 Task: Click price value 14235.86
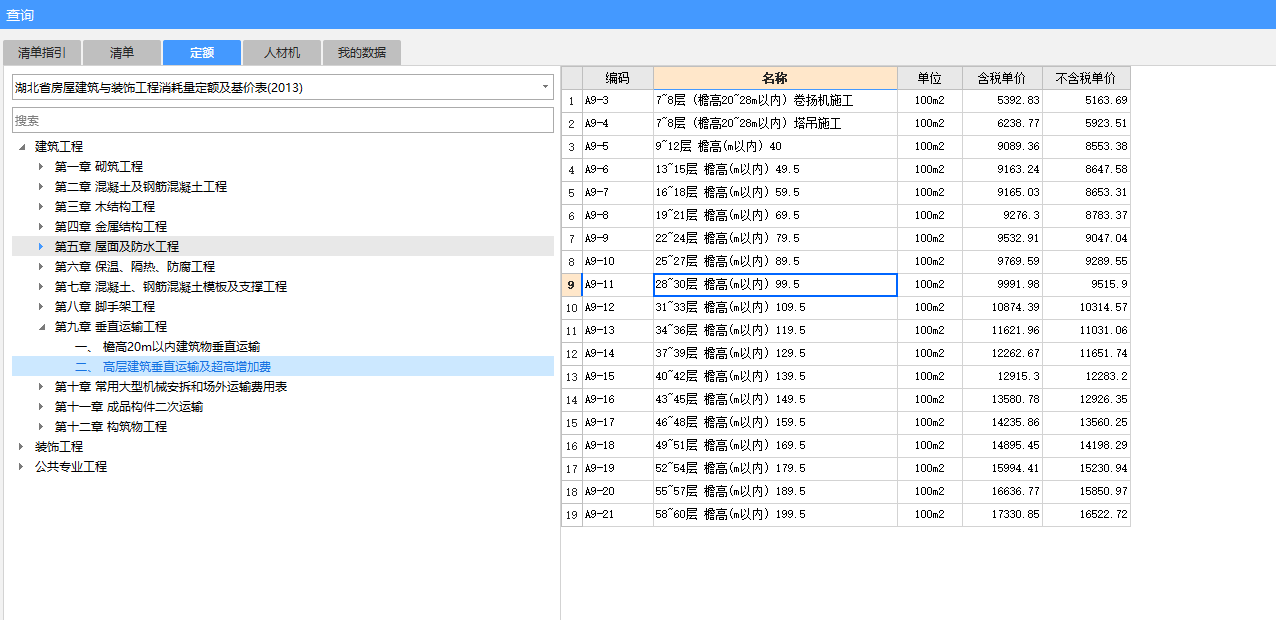1002,423
